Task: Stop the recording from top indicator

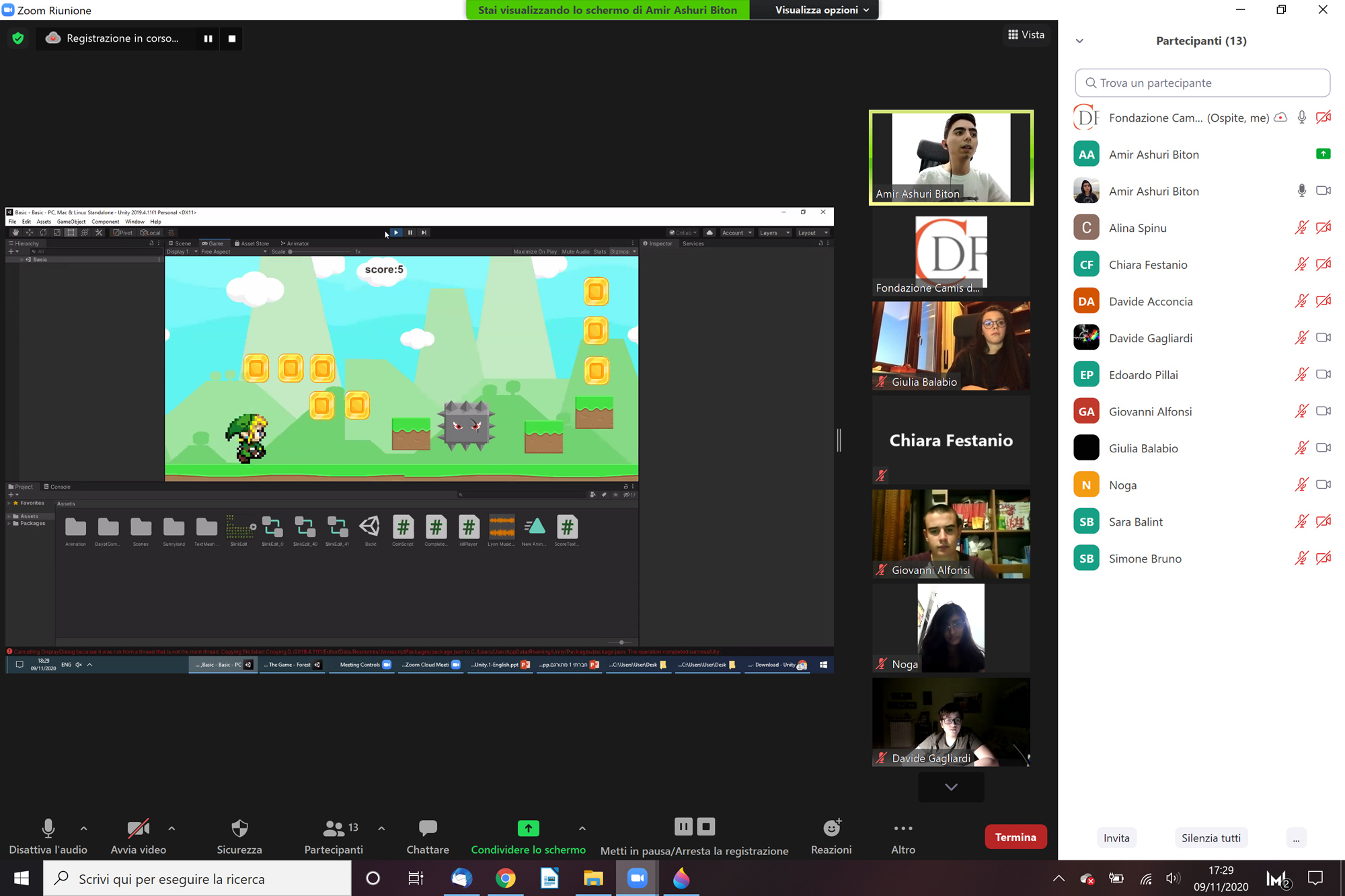Action: (232, 38)
